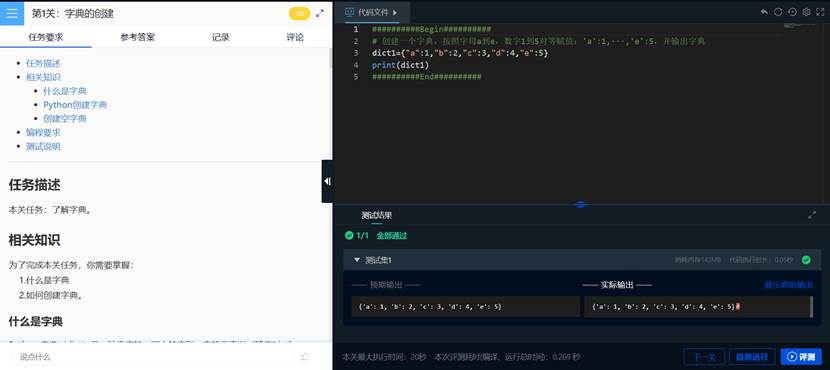830x370 pixels.
Task: Click the expected output text box
Action: tap(466, 306)
